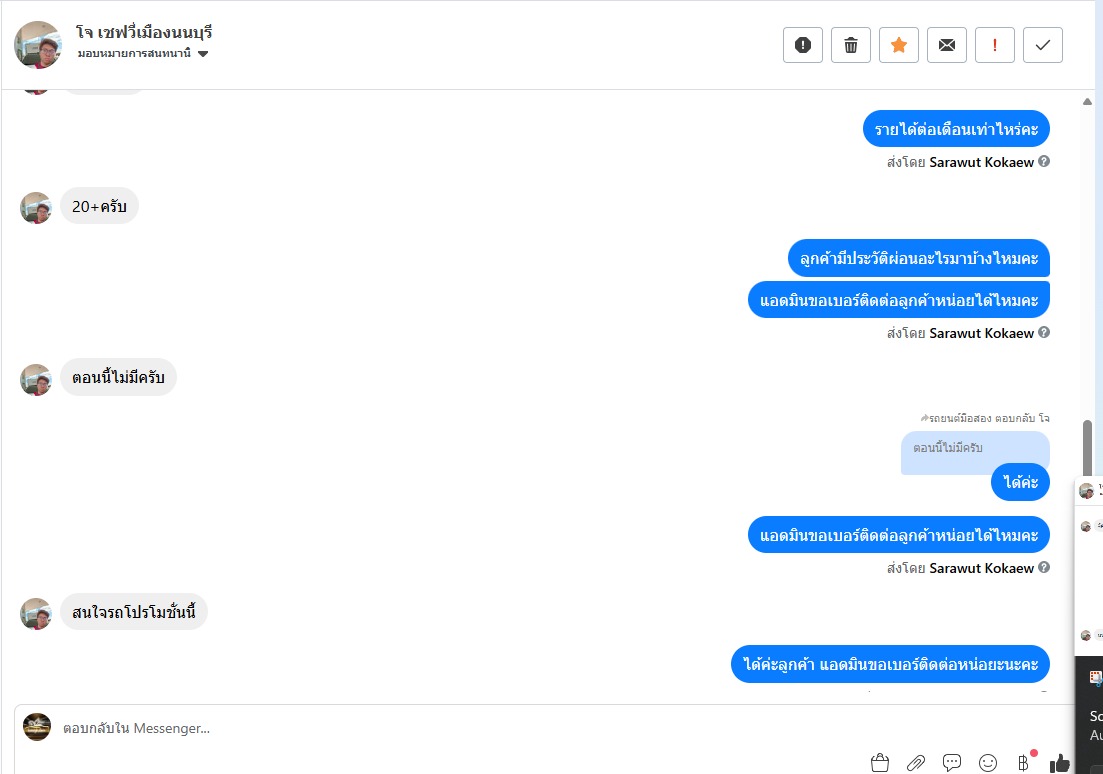Image resolution: width=1103 pixels, height=774 pixels.
Task: Attach a file with paperclip icon
Action: point(915,763)
